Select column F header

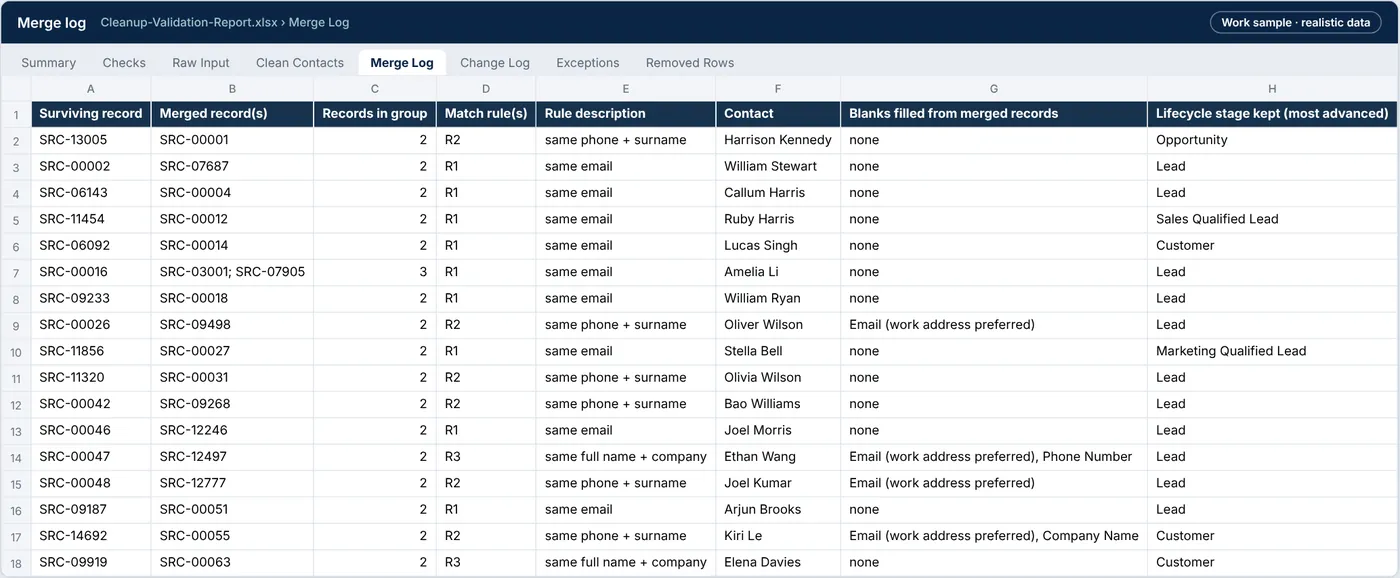pyautogui.click(x=778, y=89)
